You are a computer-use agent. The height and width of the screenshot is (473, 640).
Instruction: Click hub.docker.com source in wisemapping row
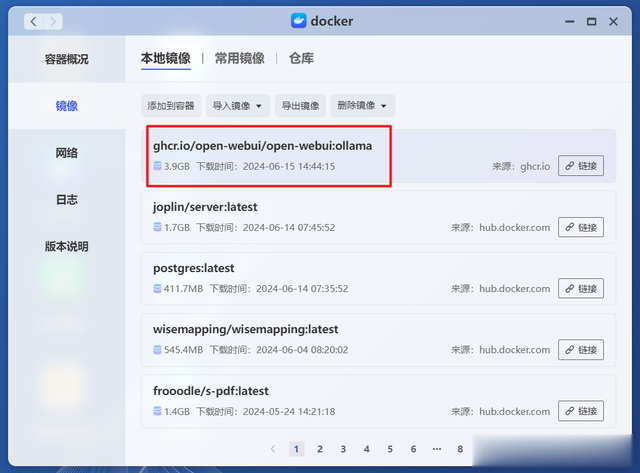(515, 350)
